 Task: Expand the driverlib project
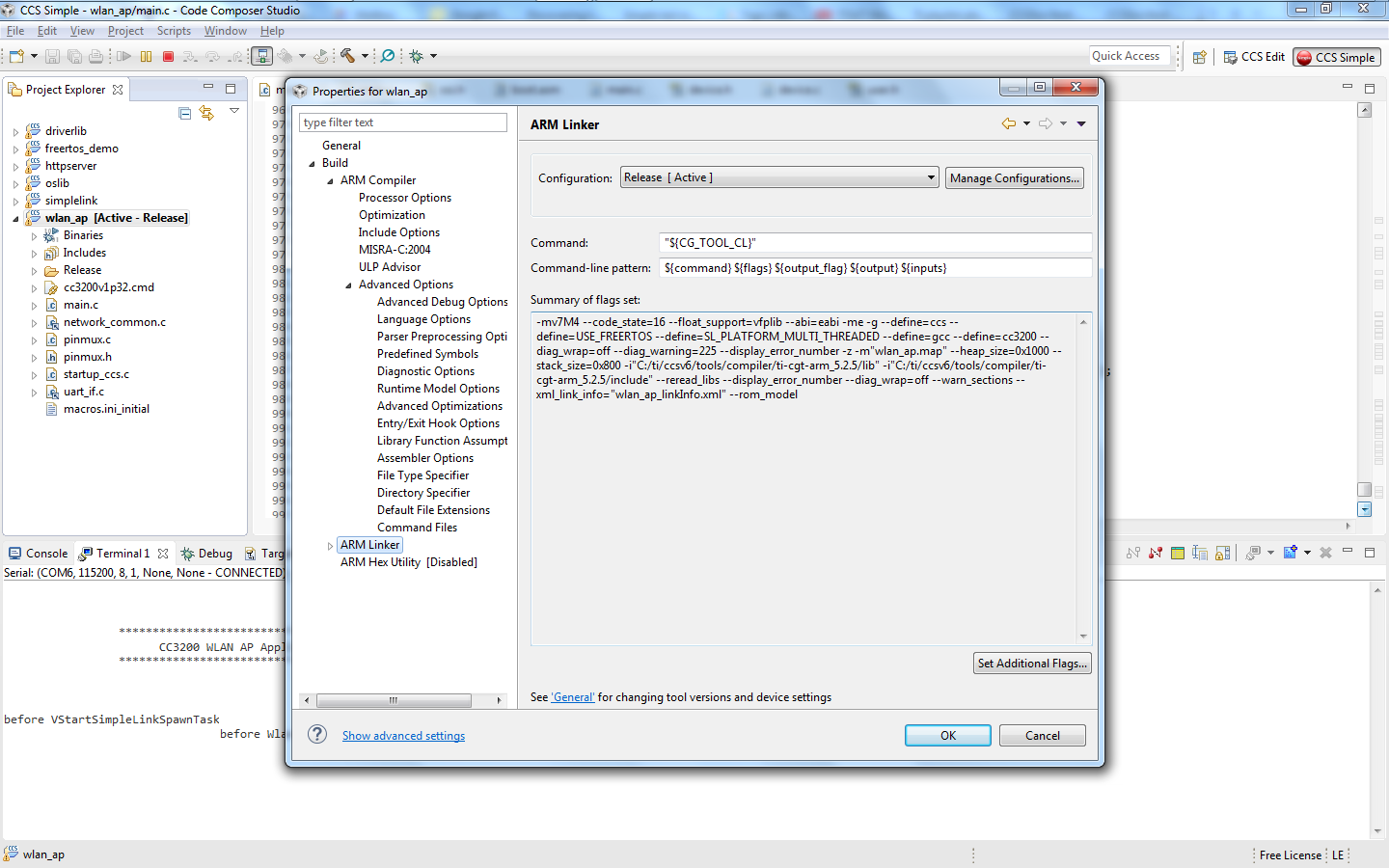point(15,132)
